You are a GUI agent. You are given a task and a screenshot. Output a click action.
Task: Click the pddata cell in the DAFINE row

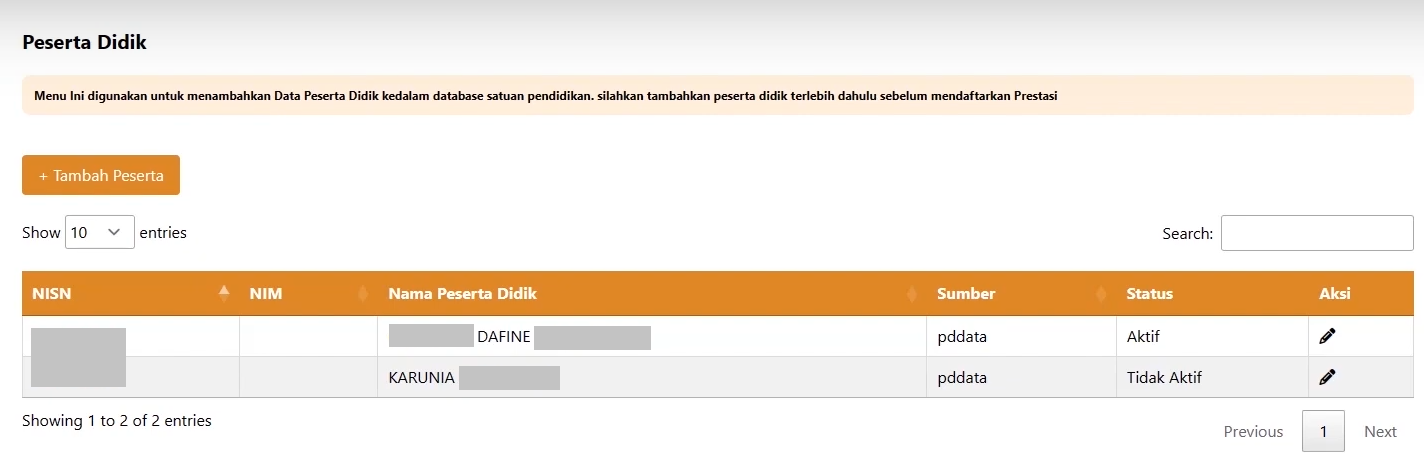(x=962, y=337)
